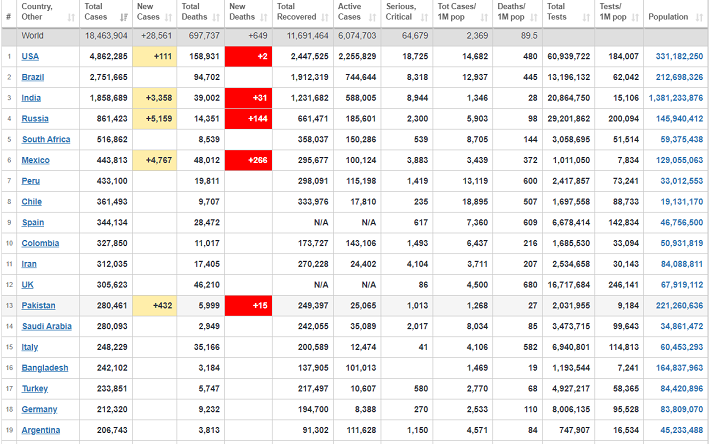This screenshot has height=444, width=710.
Task: Select World new cases +28,561 cell
Action: pos(154,36)
